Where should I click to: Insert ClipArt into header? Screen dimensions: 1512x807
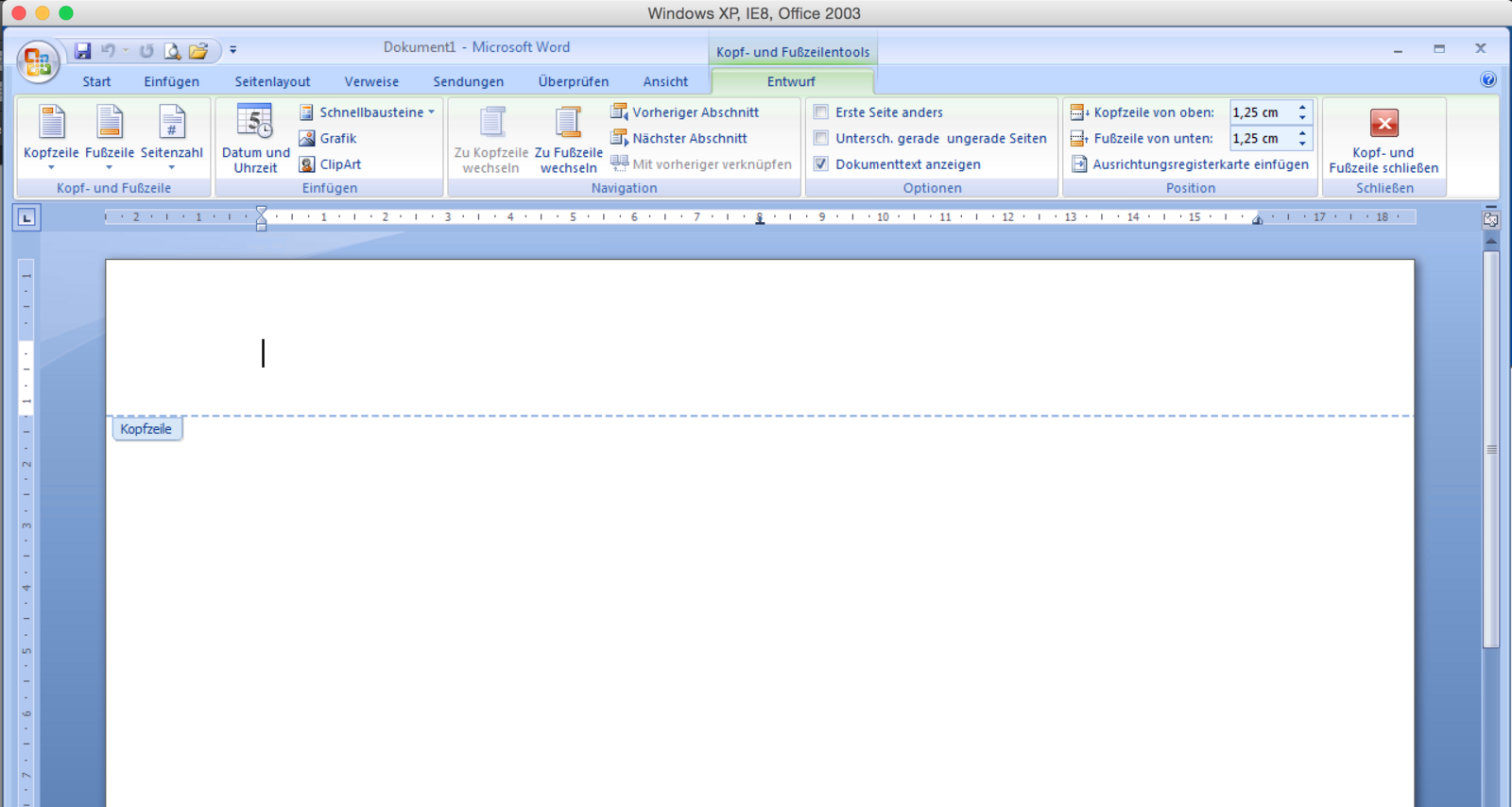click(x=330, y=164)
